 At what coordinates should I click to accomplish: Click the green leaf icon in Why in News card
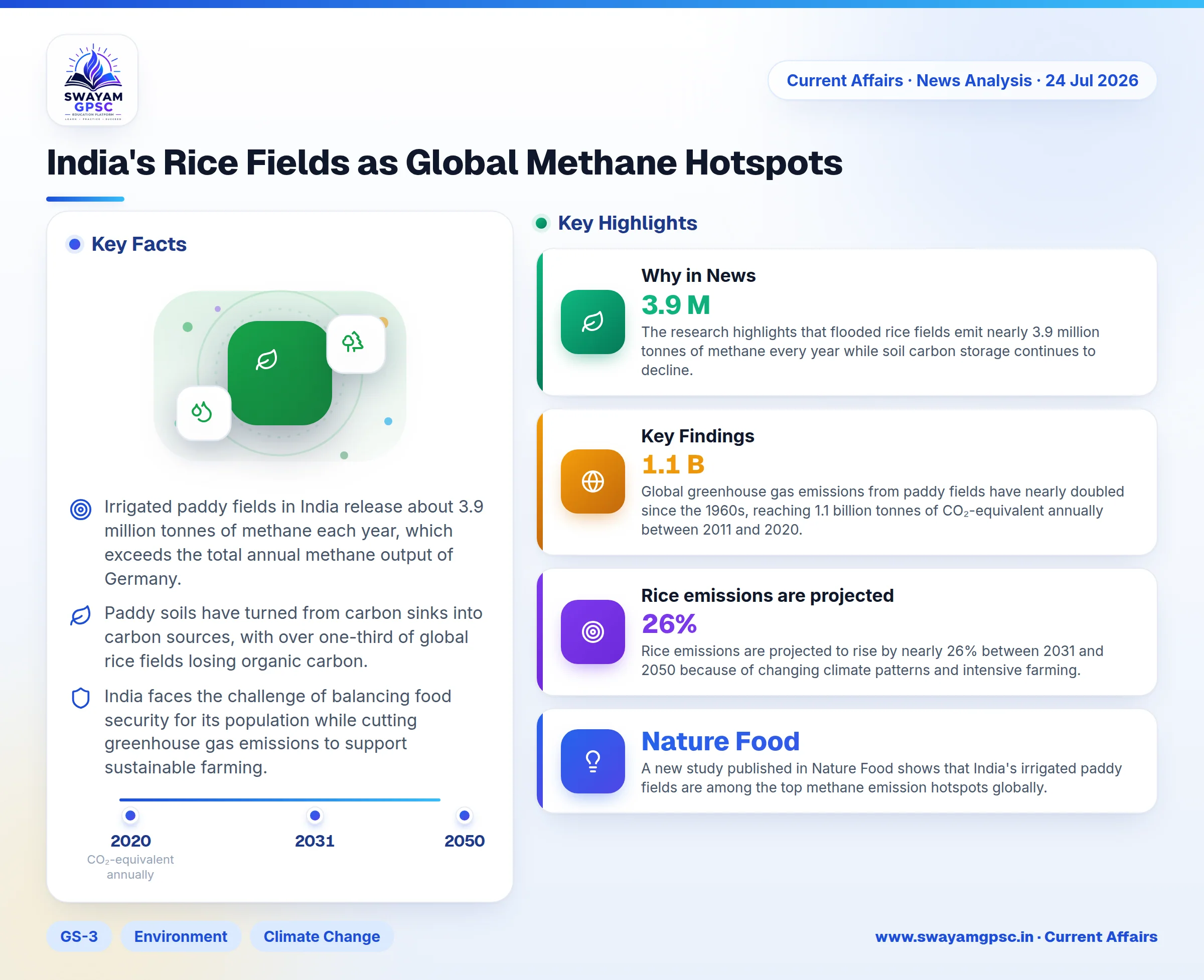592,322
